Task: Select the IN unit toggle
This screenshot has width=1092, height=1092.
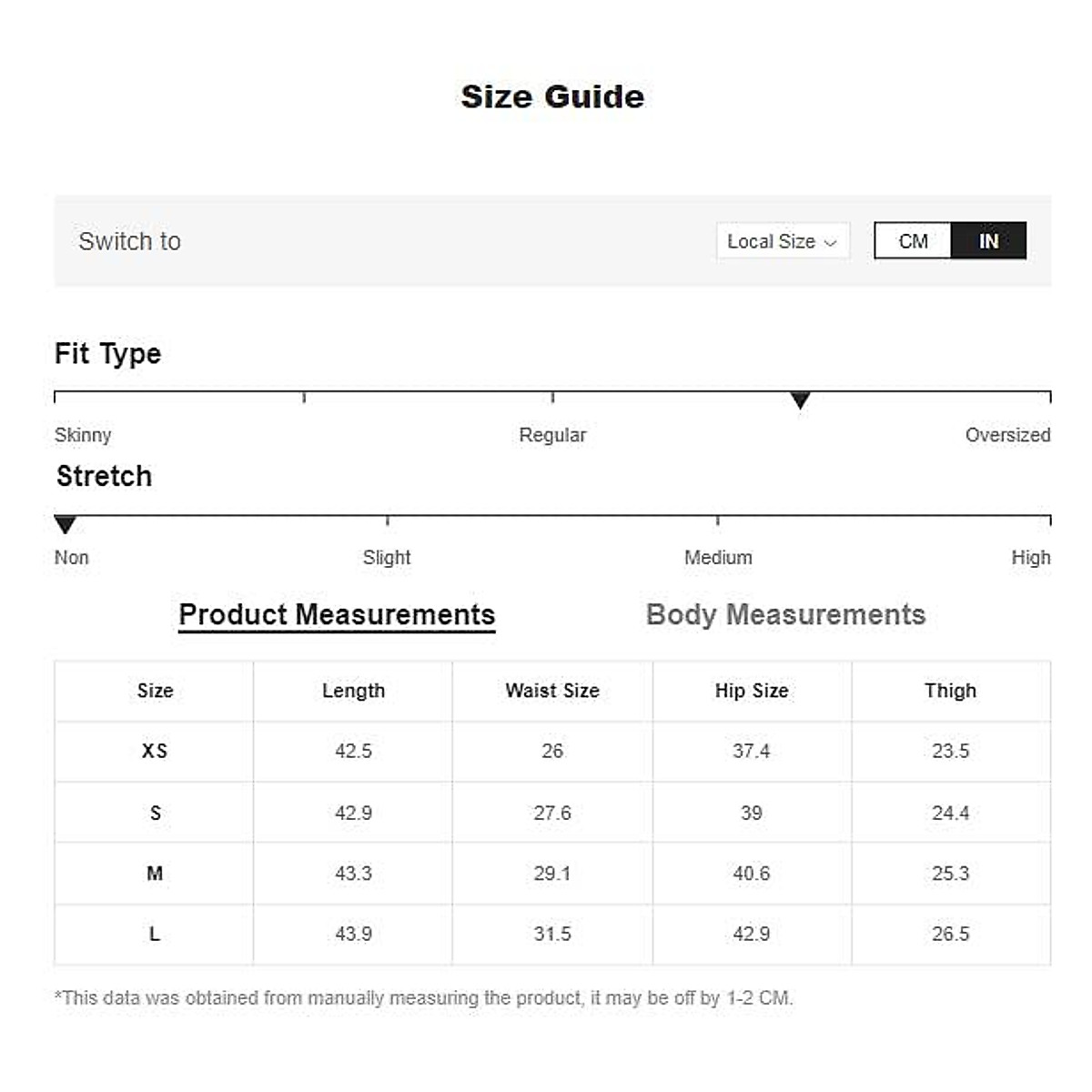Action: point(988,241)
